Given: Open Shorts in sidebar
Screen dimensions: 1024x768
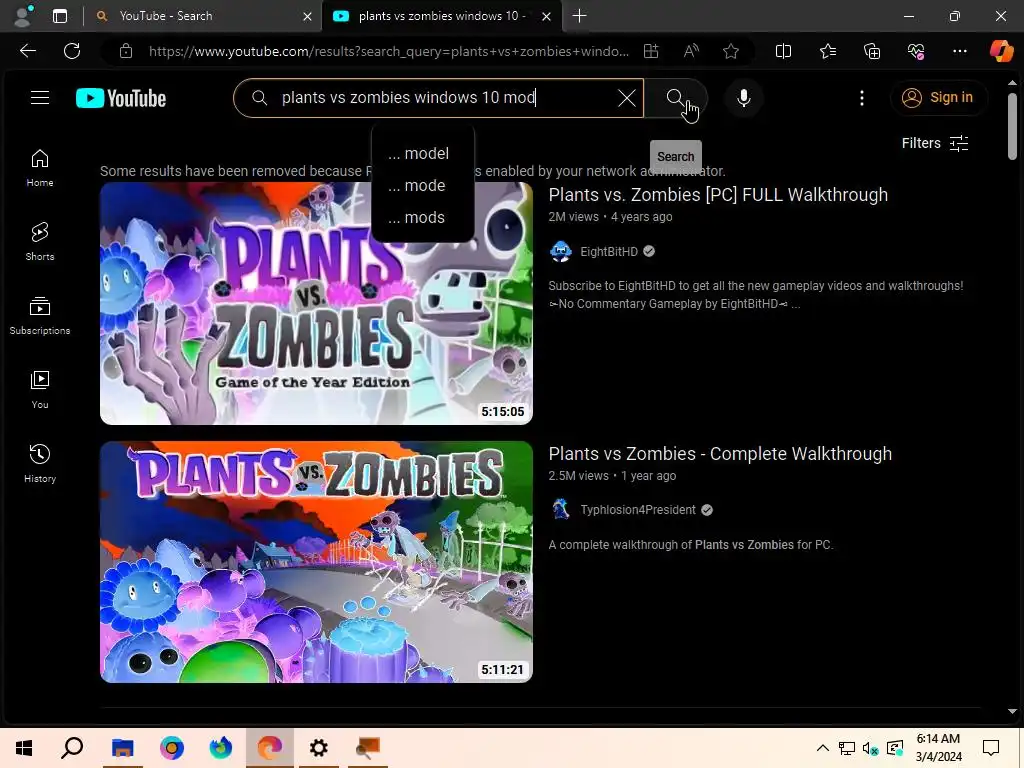Looking at the screenshot, I should [40, 242].
